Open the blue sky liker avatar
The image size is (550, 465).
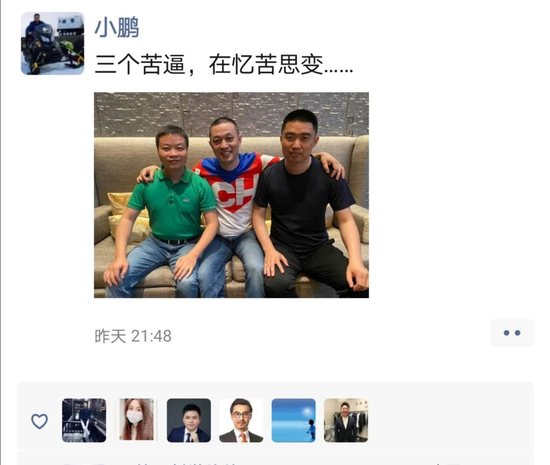point(293,420)
